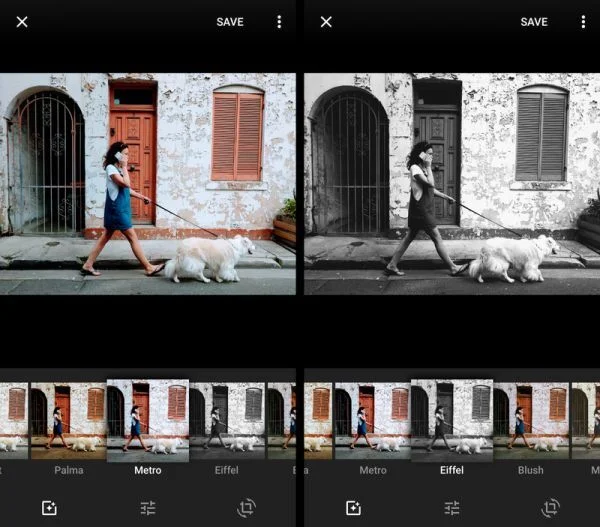
Task: Tap the Eiffel label in left screen
Action: [x=227, y=470]
